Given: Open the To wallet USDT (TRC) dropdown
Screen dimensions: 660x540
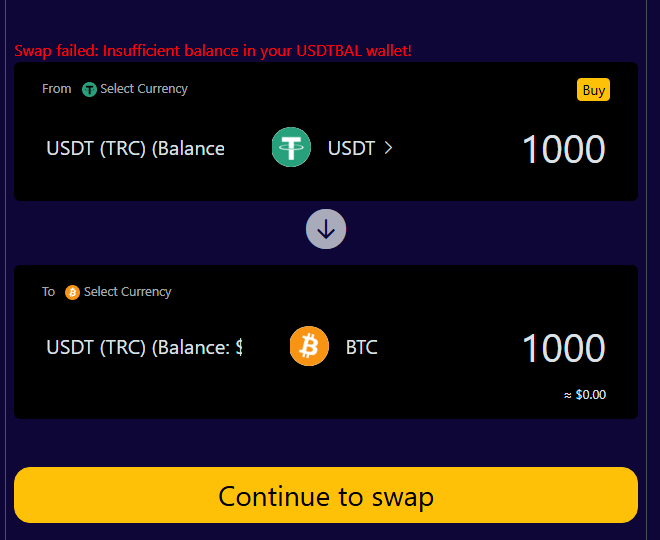Looking at the screenshot, I should 144,347.
